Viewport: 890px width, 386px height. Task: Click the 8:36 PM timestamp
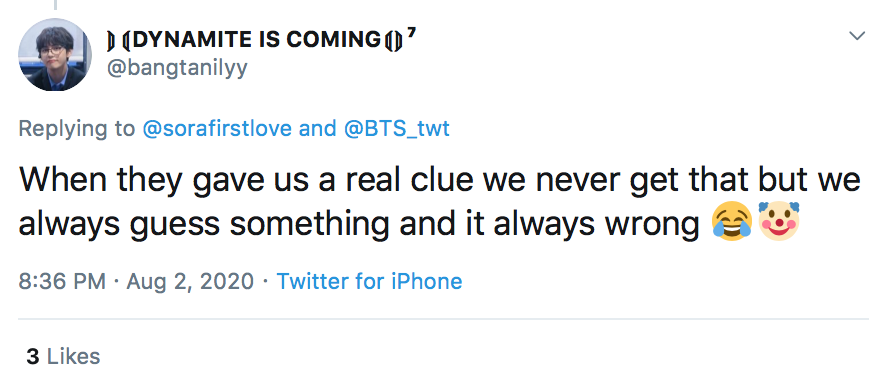62,281
